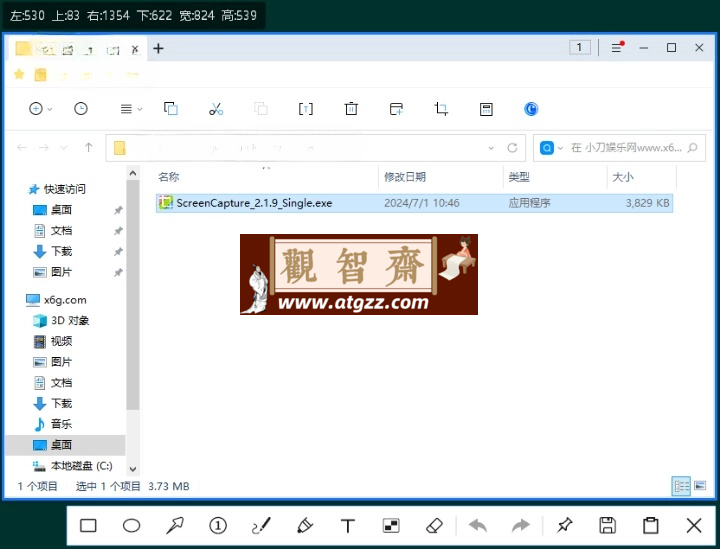Expand the address bar history dropdown
The image size is (720, 549).
(491, 148)
